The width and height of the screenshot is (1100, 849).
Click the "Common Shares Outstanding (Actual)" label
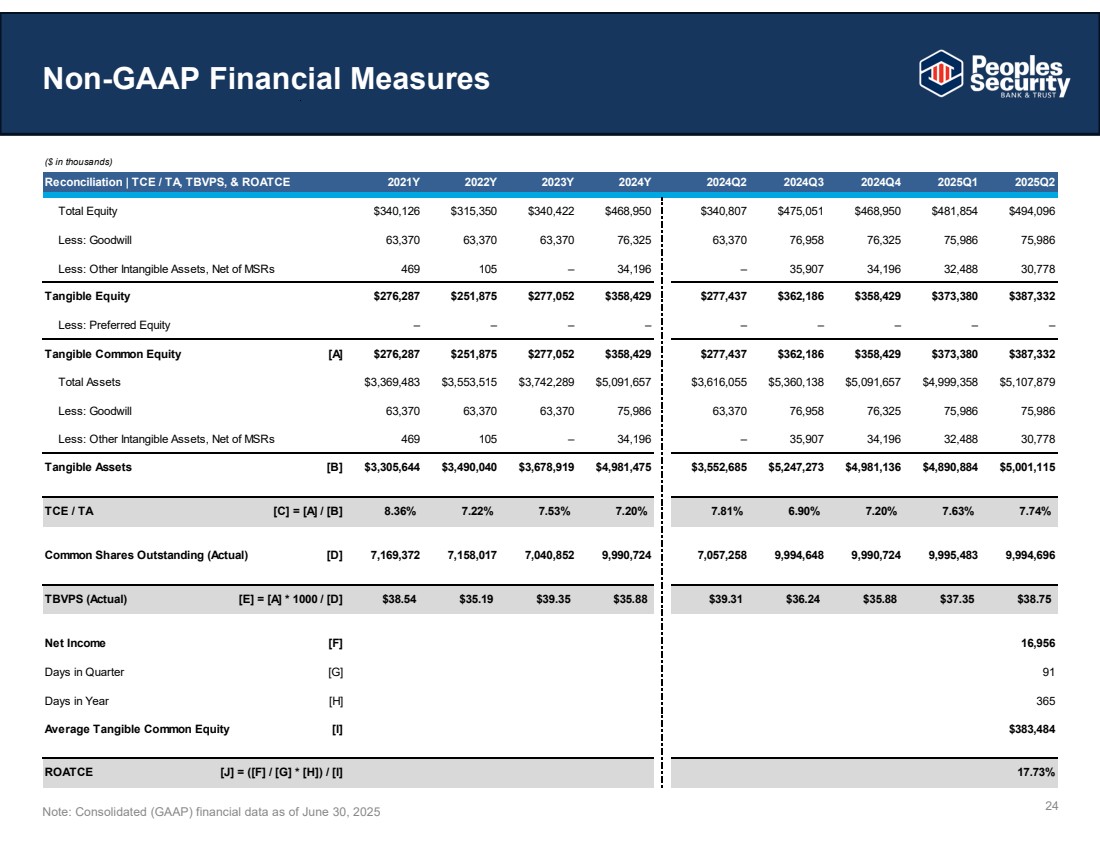[146, 555]
